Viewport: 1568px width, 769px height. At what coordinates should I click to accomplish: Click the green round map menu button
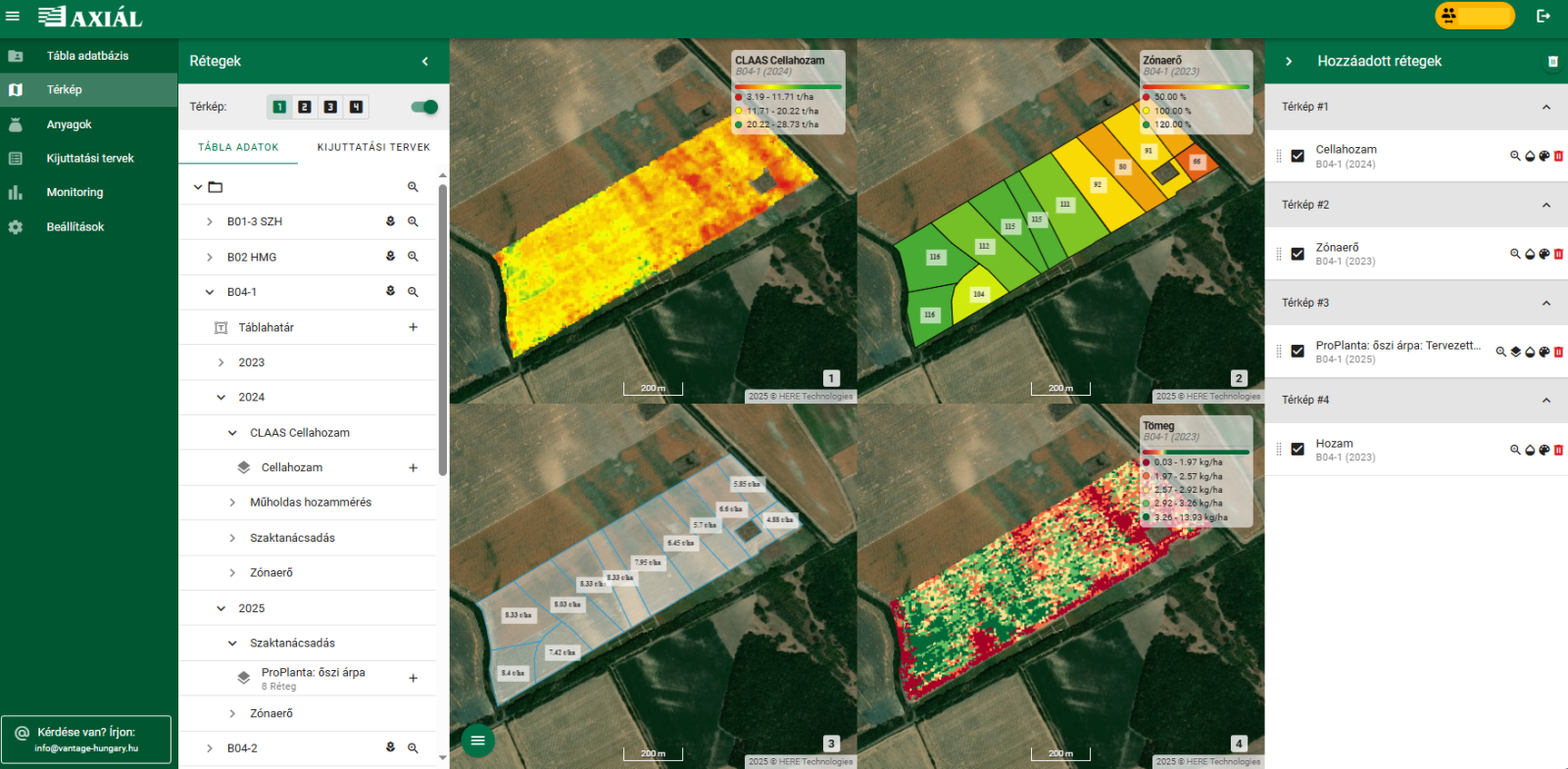point(477,741)
